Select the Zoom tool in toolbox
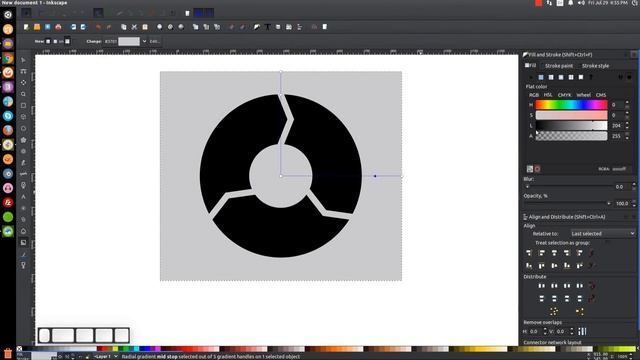Image resolution: width=640 pixels, height=360 pixels. pyautogui.click(x=23, y=94)
